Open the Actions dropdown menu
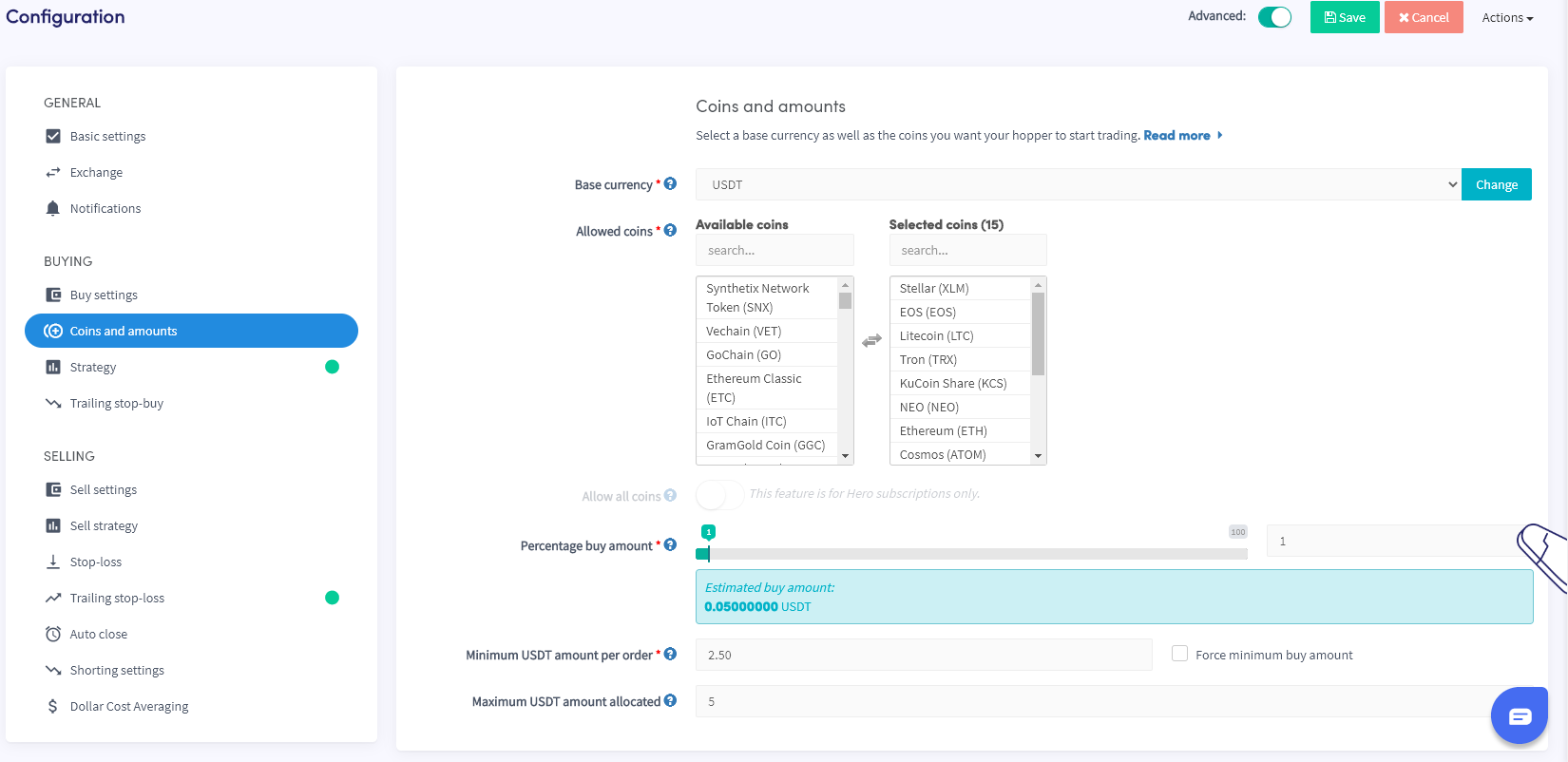1568x762 pixels. (1507, 17)
